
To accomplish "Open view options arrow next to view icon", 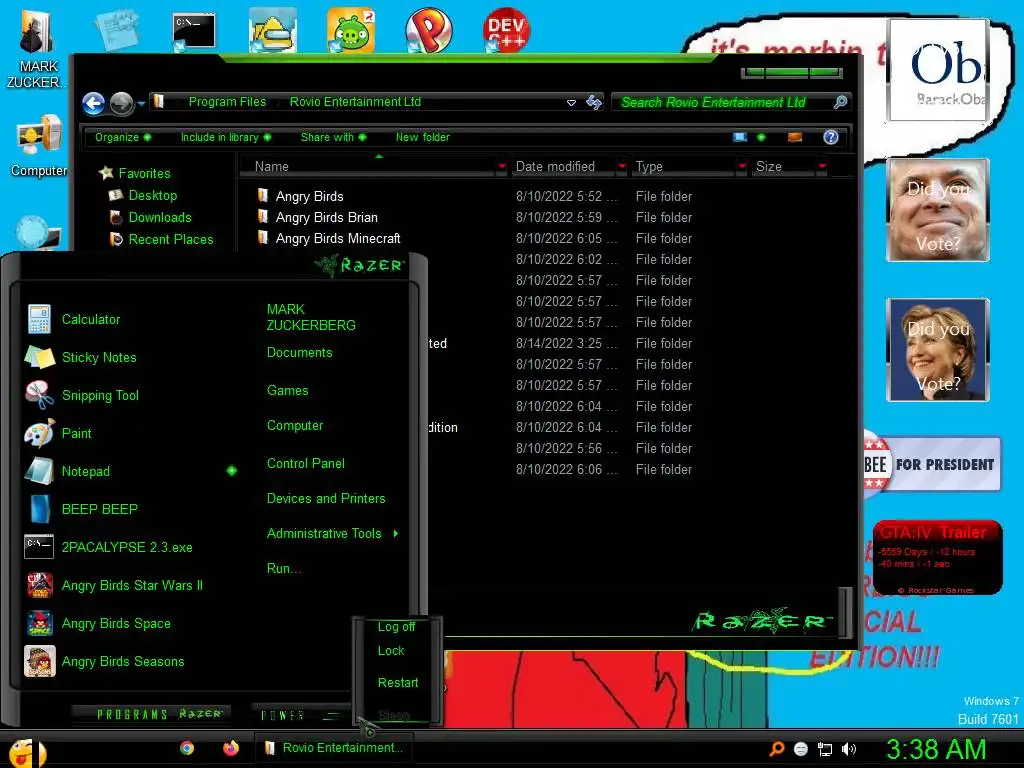I will point(761,137).
